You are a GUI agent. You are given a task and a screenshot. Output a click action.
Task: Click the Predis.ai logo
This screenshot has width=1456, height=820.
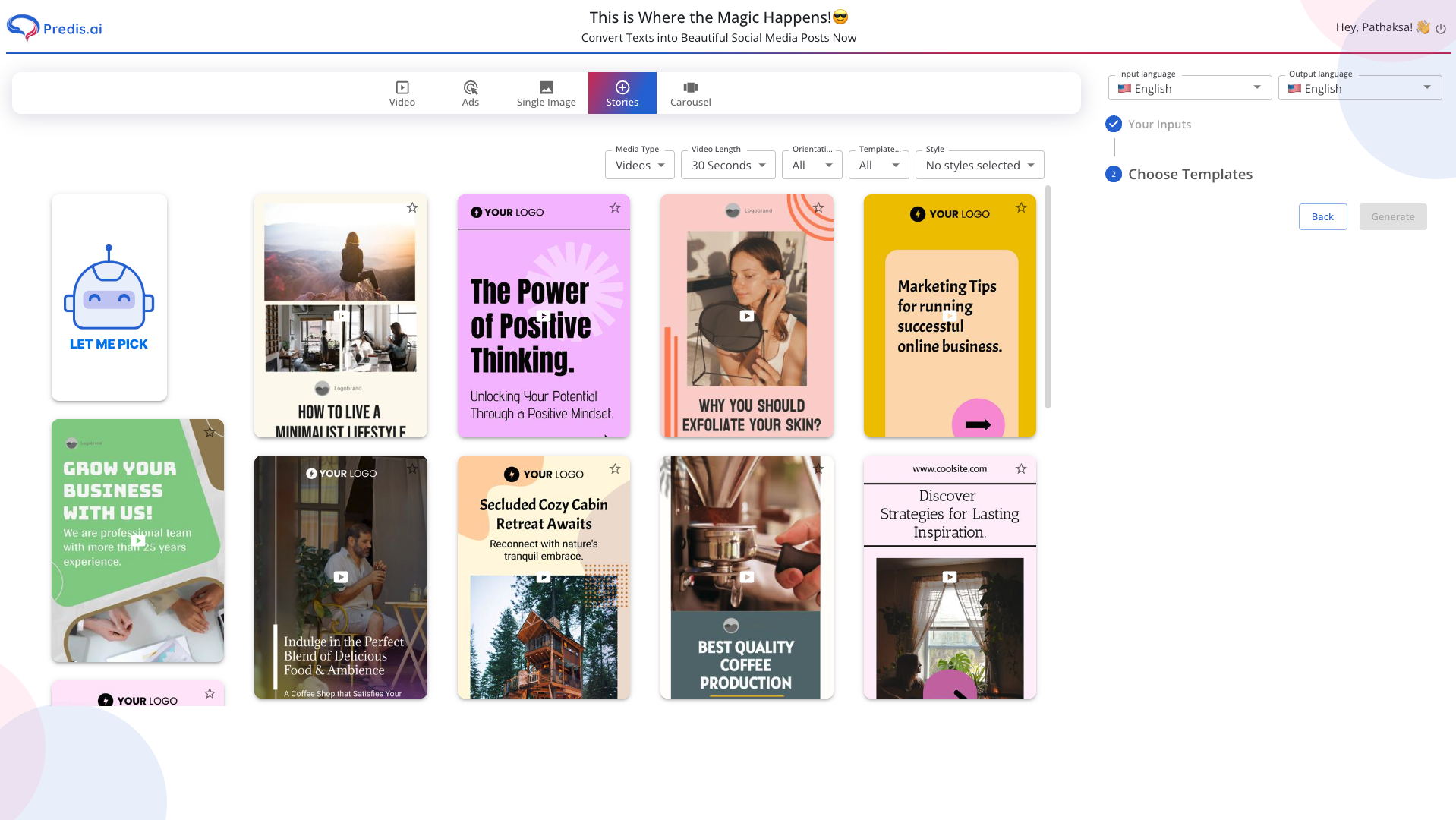point(53,27)
